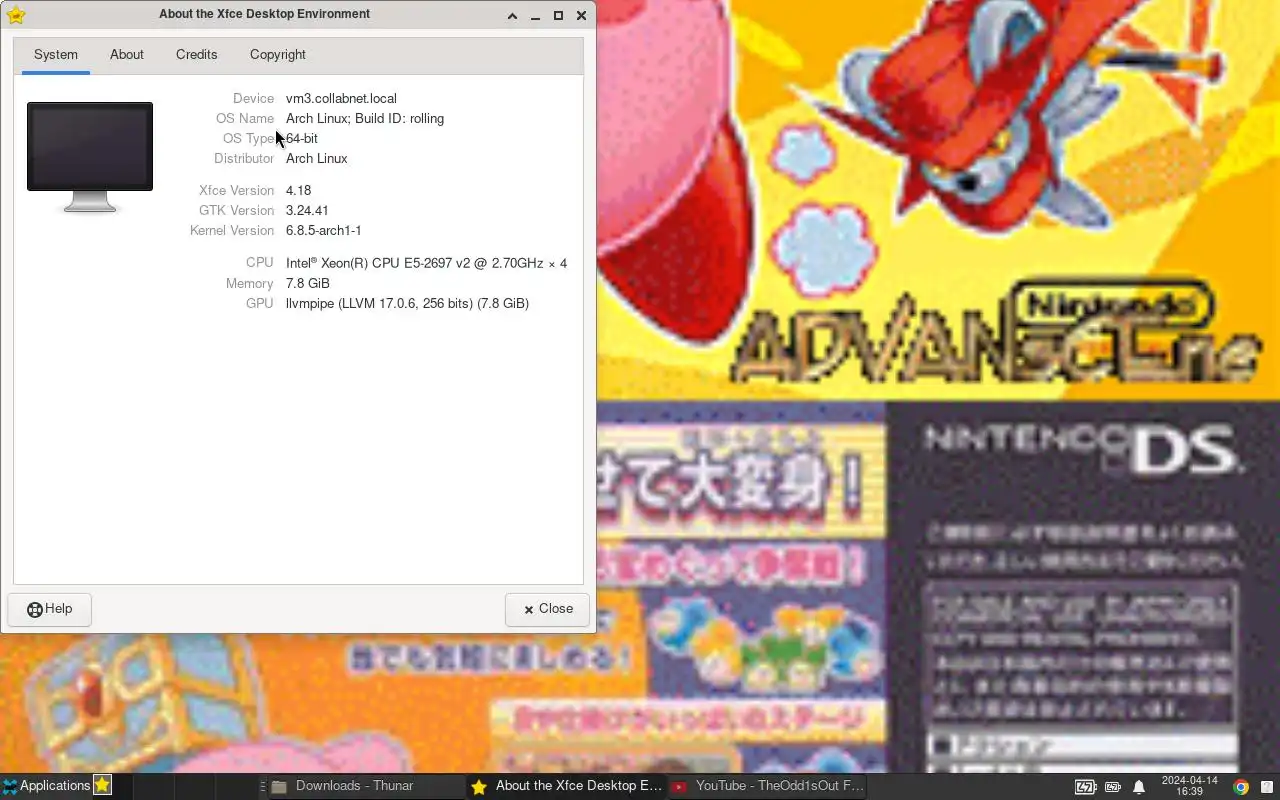
Task: Select the About the Xfce Desktop taskbar entry
Action: point(566,786)
